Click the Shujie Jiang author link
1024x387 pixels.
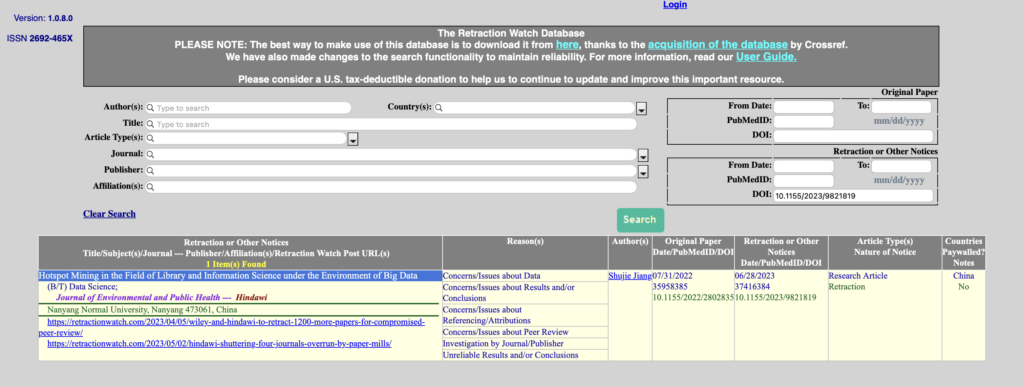pyautogui.click(x=630, y=276)
